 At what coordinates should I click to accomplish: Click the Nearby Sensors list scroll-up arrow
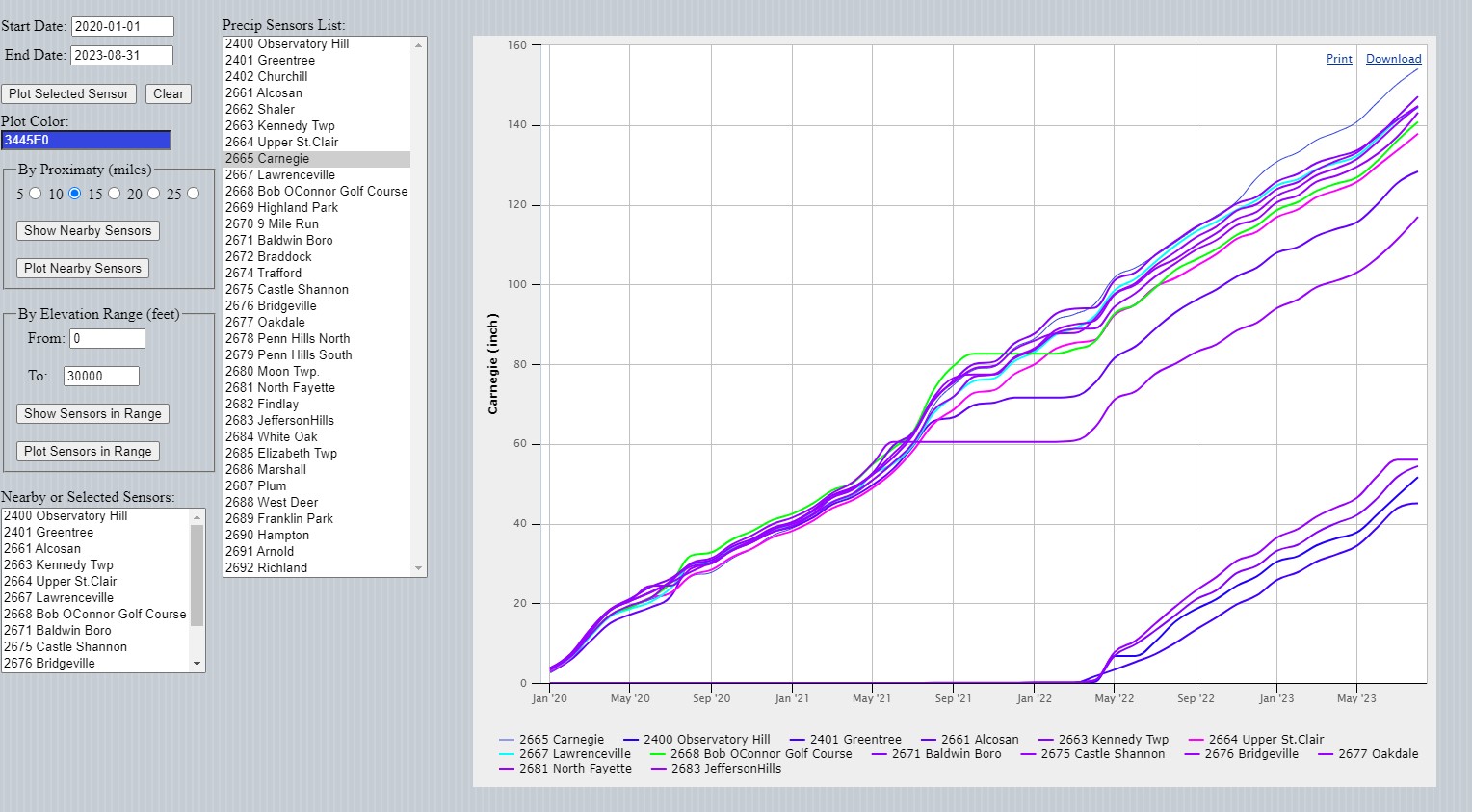[197, 517]
